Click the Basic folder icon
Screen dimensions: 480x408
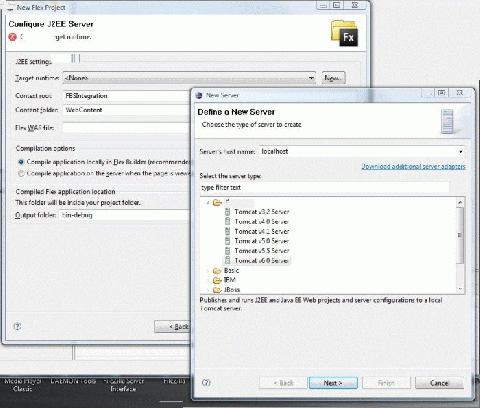point(217,270)
